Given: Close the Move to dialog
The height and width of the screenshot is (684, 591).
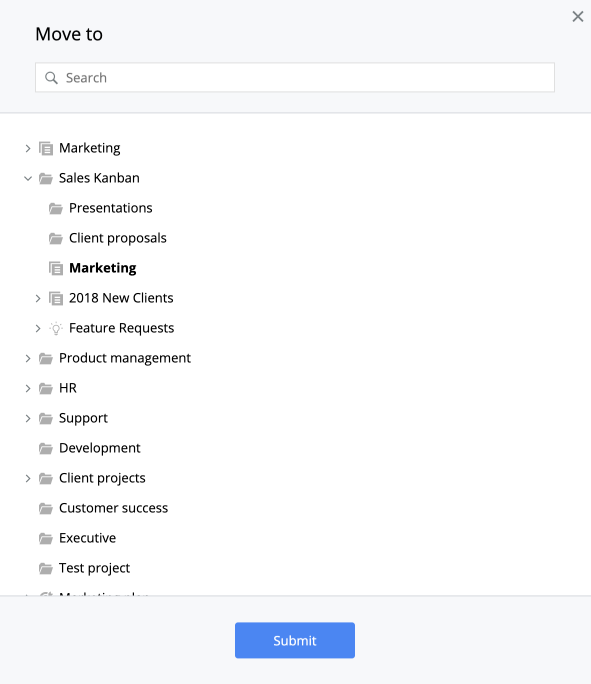Looking at the screenshot, I should 578,17.
